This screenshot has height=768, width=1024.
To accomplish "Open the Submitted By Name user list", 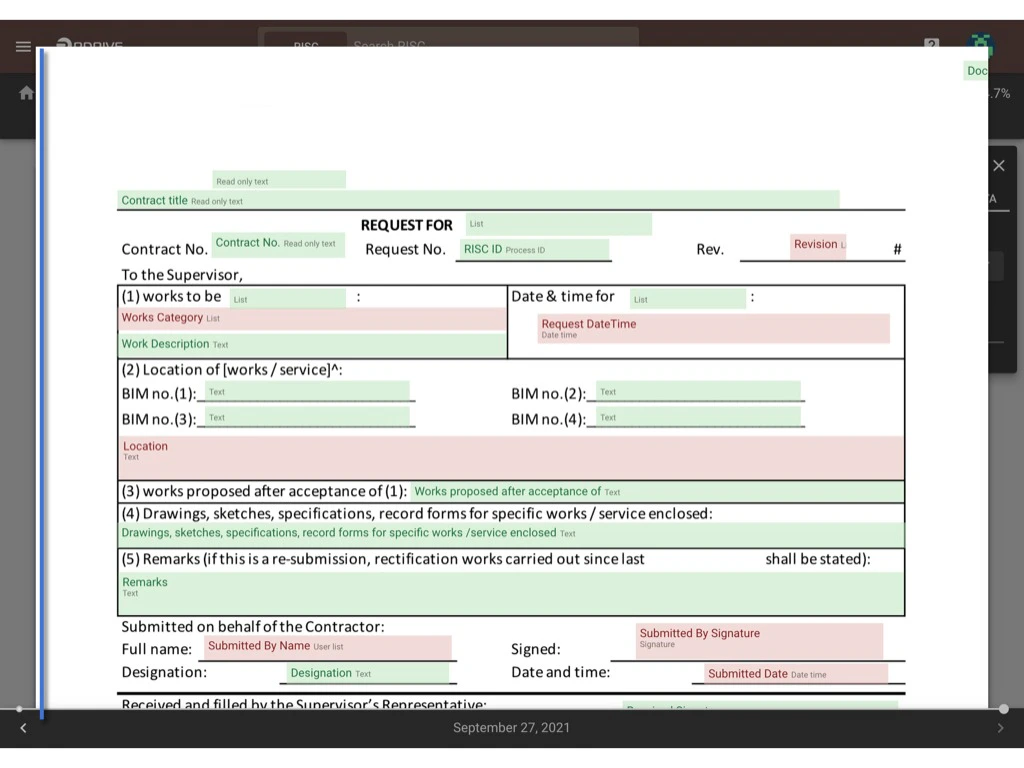I will click(x=327, y=647).
